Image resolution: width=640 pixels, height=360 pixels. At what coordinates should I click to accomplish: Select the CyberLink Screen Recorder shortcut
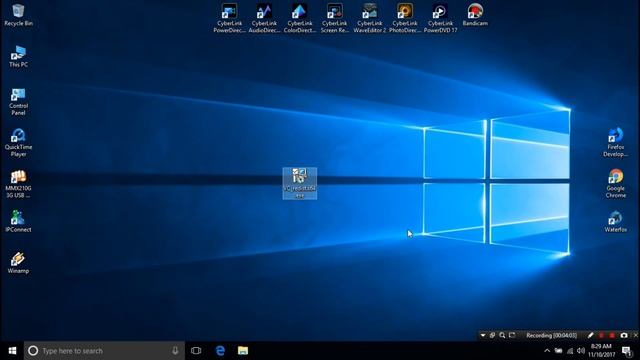point(335,18)
